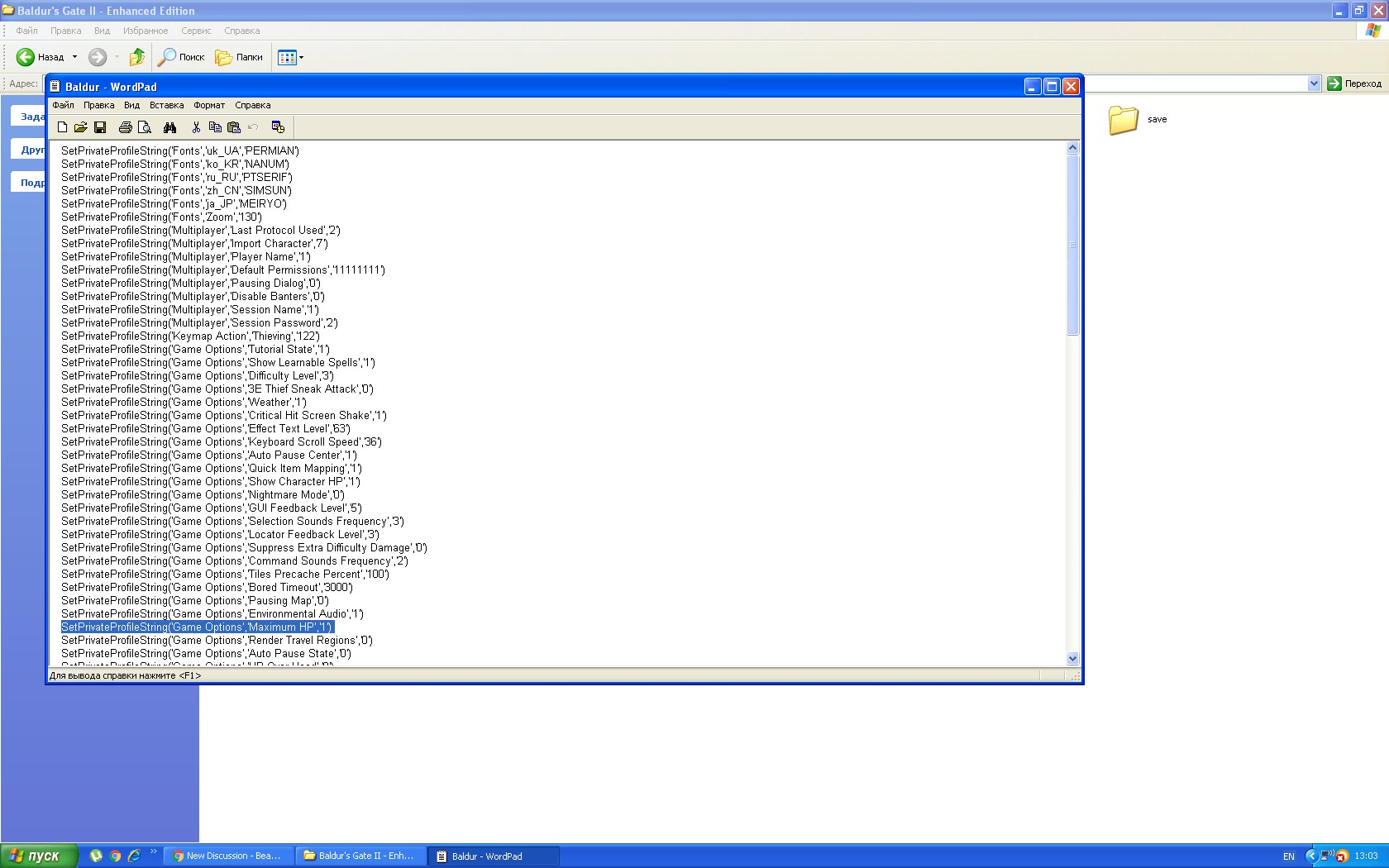This screenshot has width=1389, height=868.
Task: Click the 'Difficulty Level','3' line
Action: pyautogui.click(x=198, y=375)
